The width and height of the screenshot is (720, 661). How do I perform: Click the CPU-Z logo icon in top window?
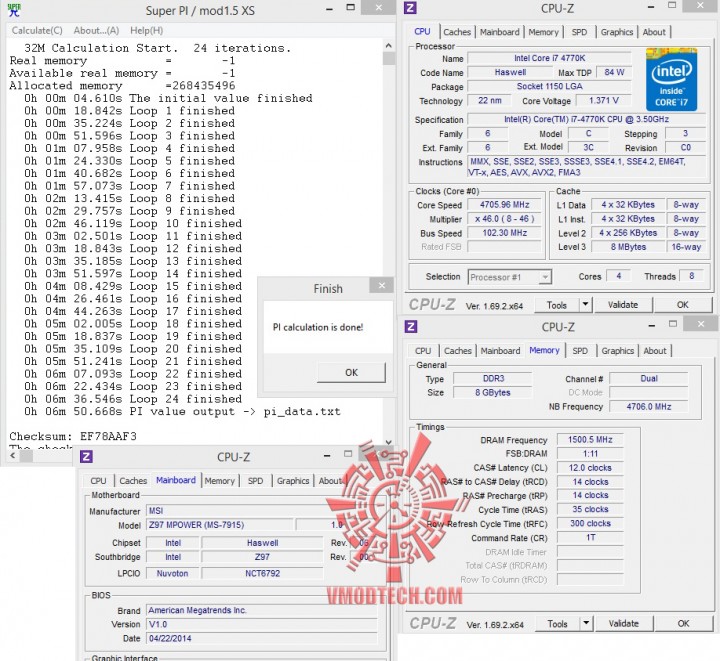410,8
